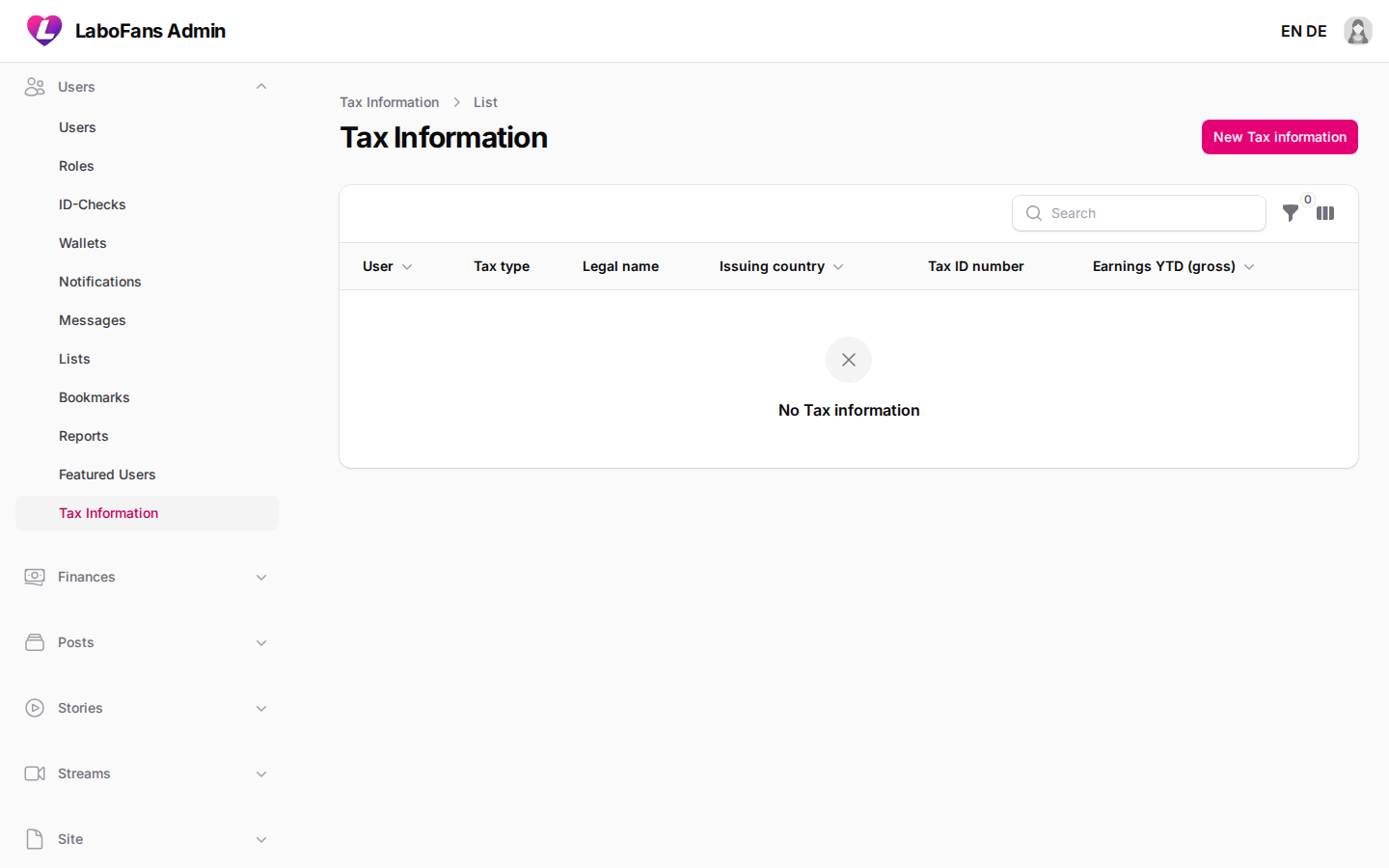This screenshot has width=1389, height=868.
Task: Click New Tax information button
Action: coord(1279,137)
